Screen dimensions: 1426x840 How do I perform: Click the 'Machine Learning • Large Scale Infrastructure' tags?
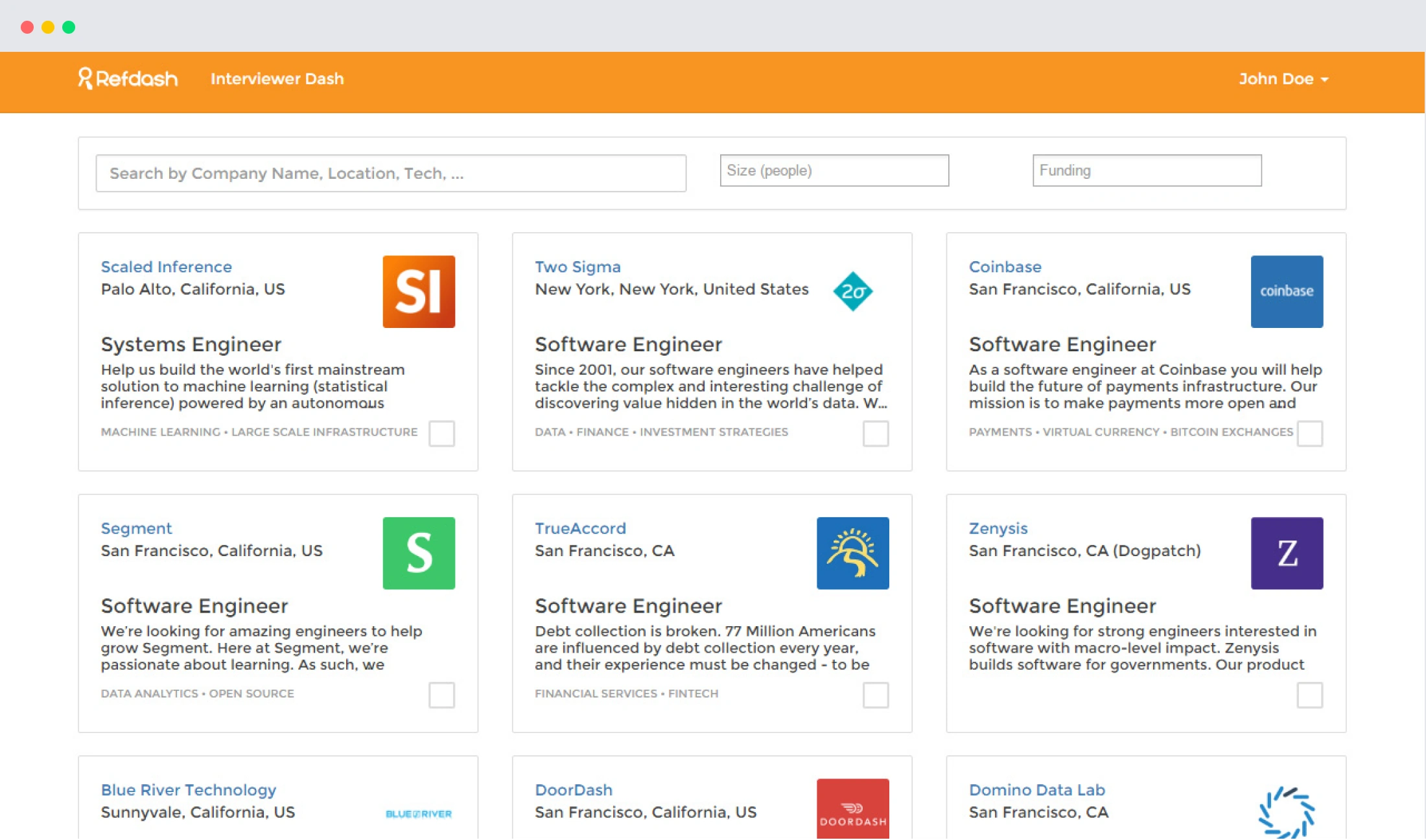pos(259,432)
